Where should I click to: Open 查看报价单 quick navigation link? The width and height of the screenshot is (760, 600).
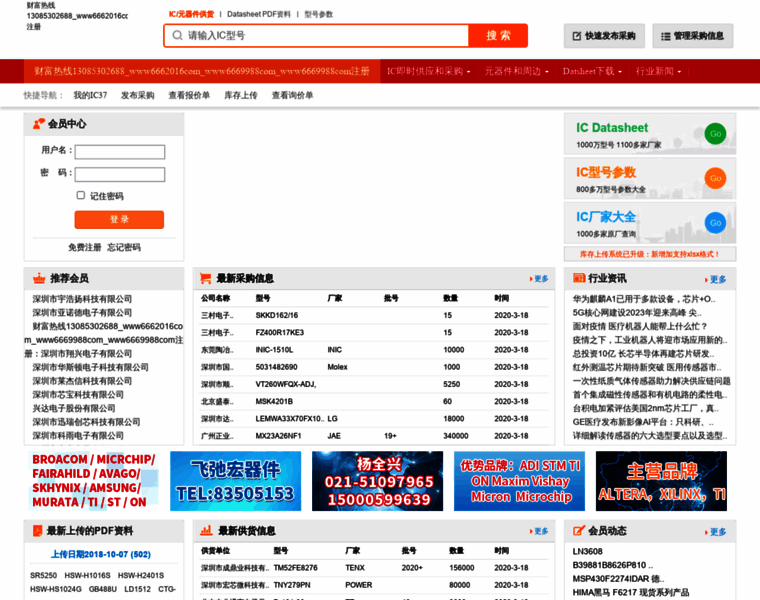[189, 95]
